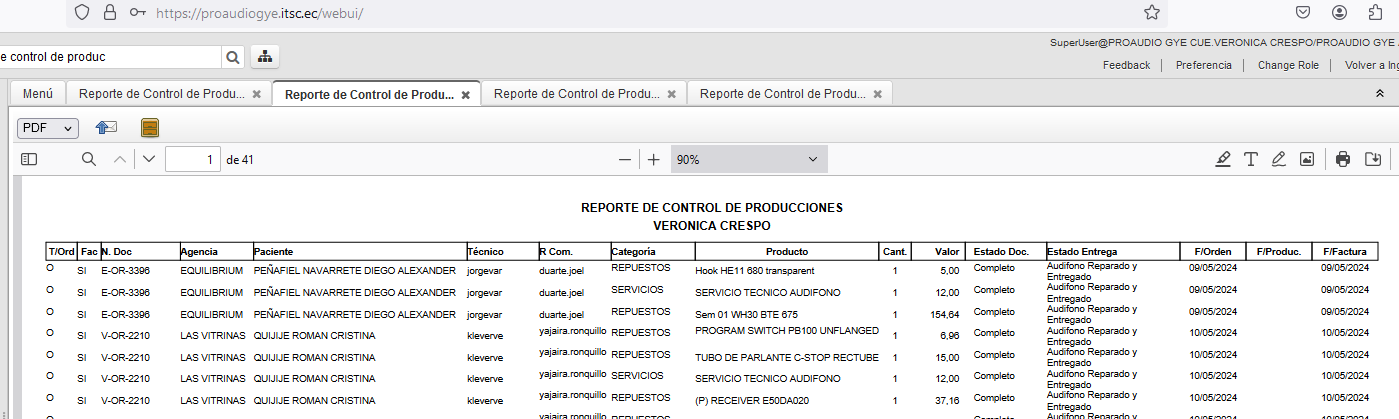
Task: Click the page number input field
Action: click(x=192, y=159)
